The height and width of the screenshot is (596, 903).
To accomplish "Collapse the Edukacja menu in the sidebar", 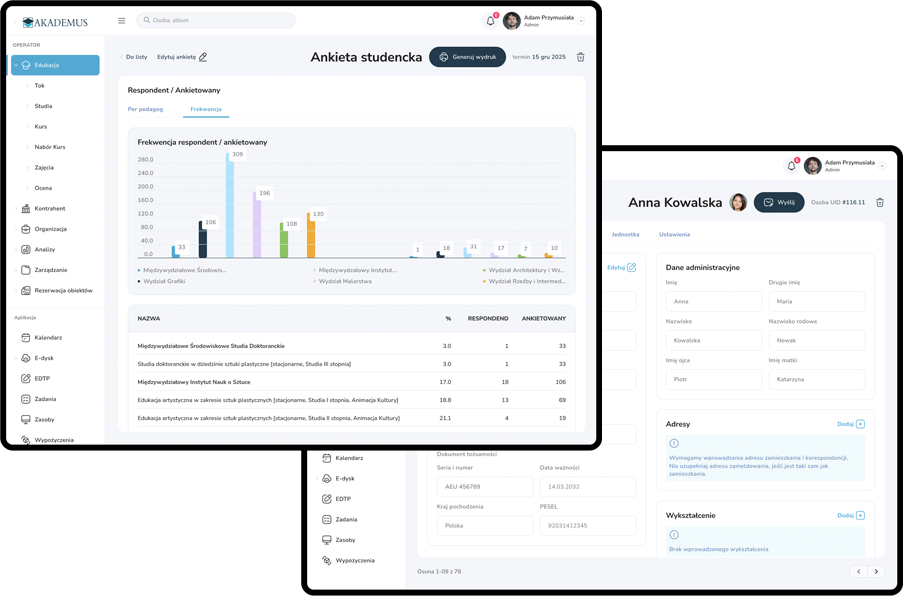I will [x=16, y=65].
